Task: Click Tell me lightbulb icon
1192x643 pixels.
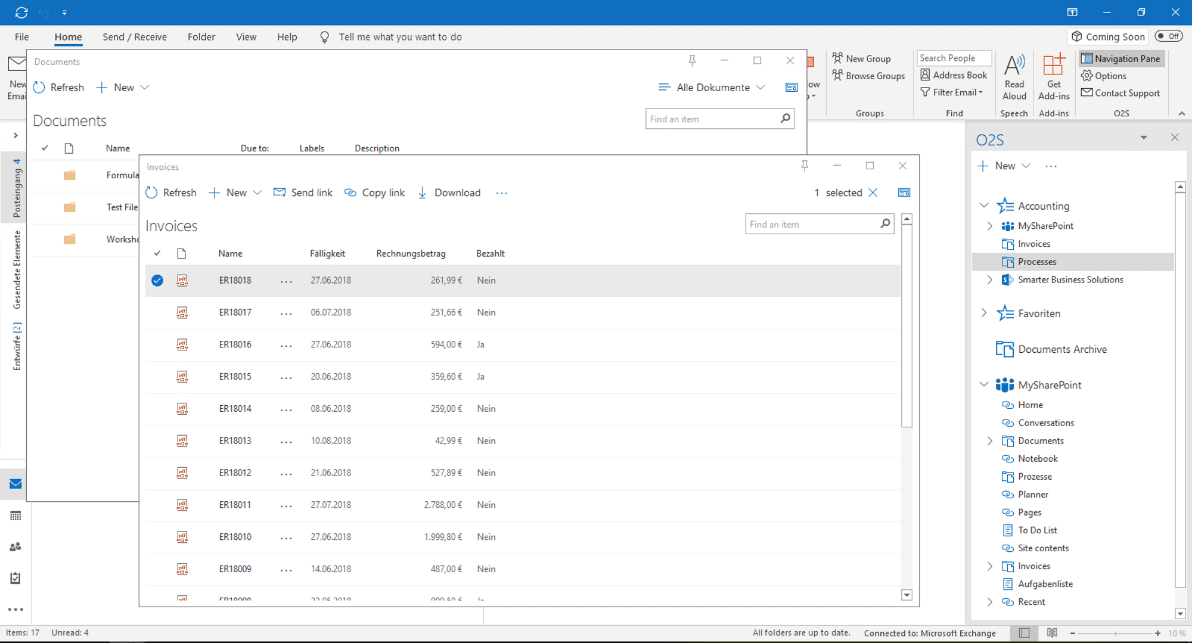Action: click(x=325, y=37)
